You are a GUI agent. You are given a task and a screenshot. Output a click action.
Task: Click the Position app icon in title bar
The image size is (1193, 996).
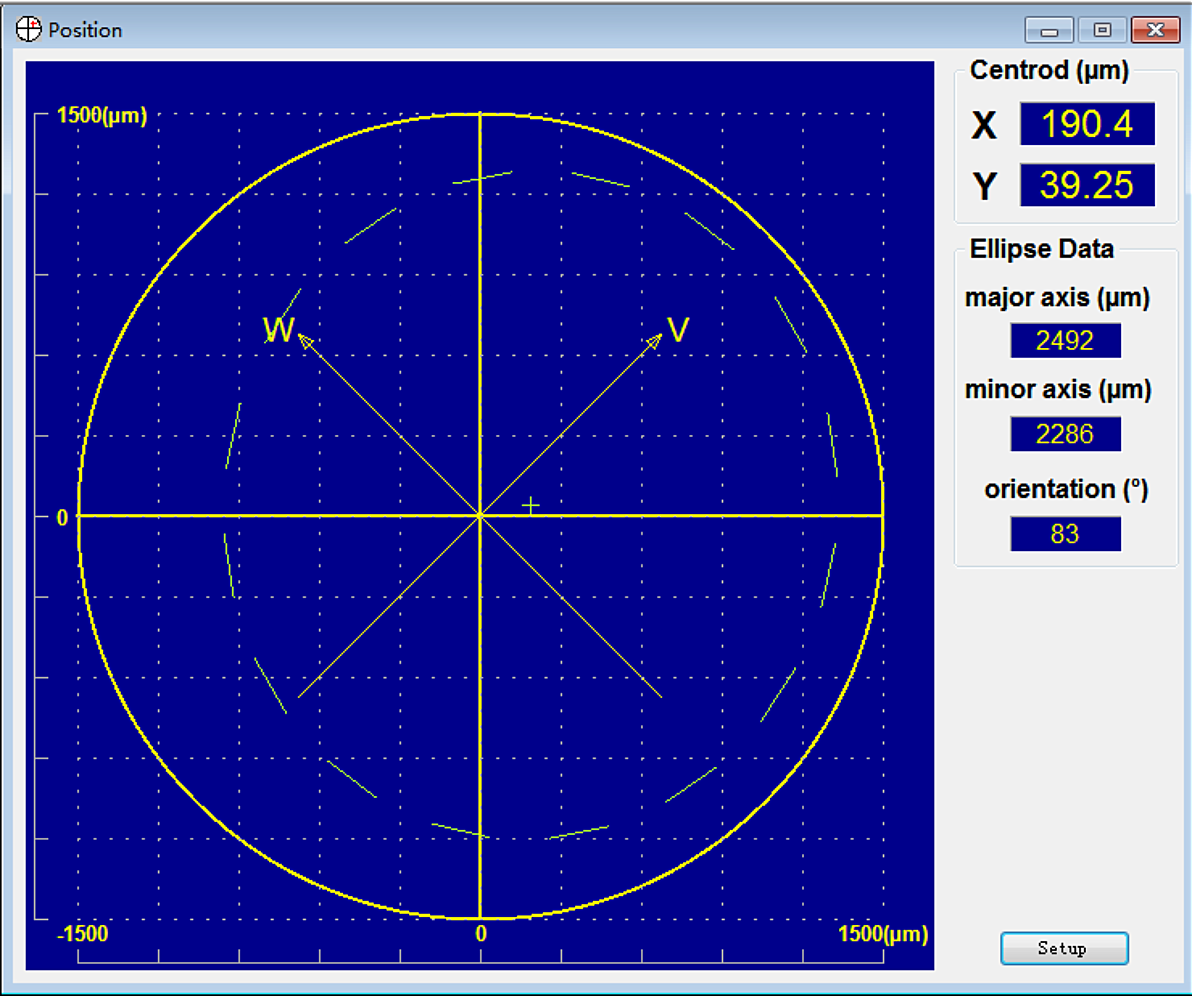[x=29, y=30]
